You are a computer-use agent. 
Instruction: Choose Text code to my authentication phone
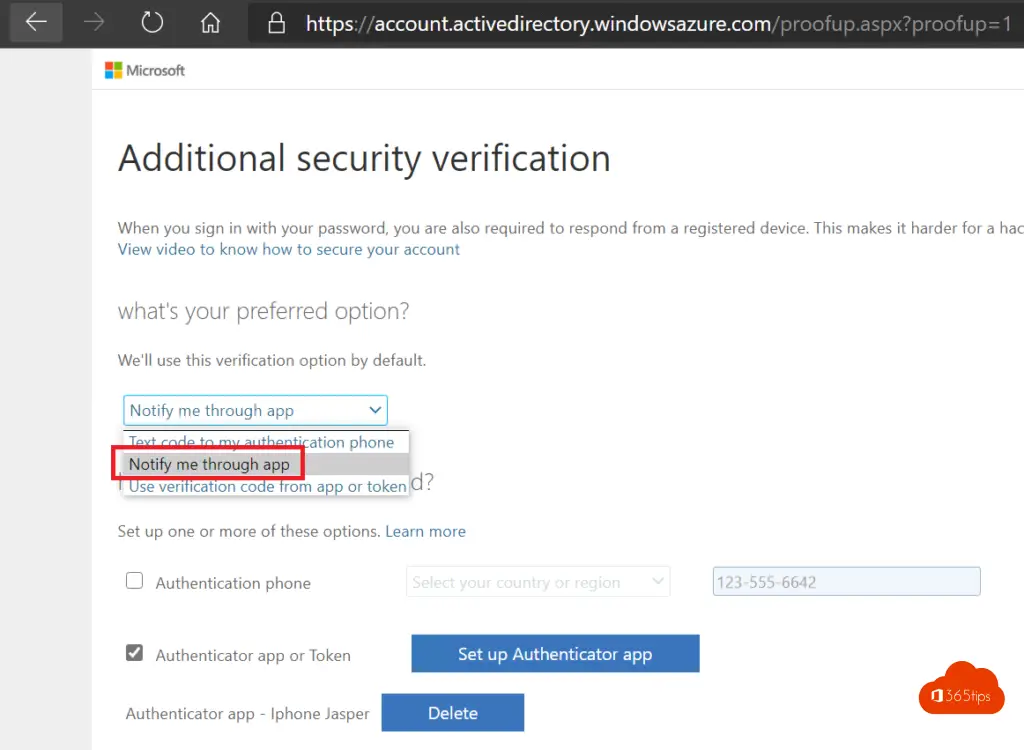point(266,442)
